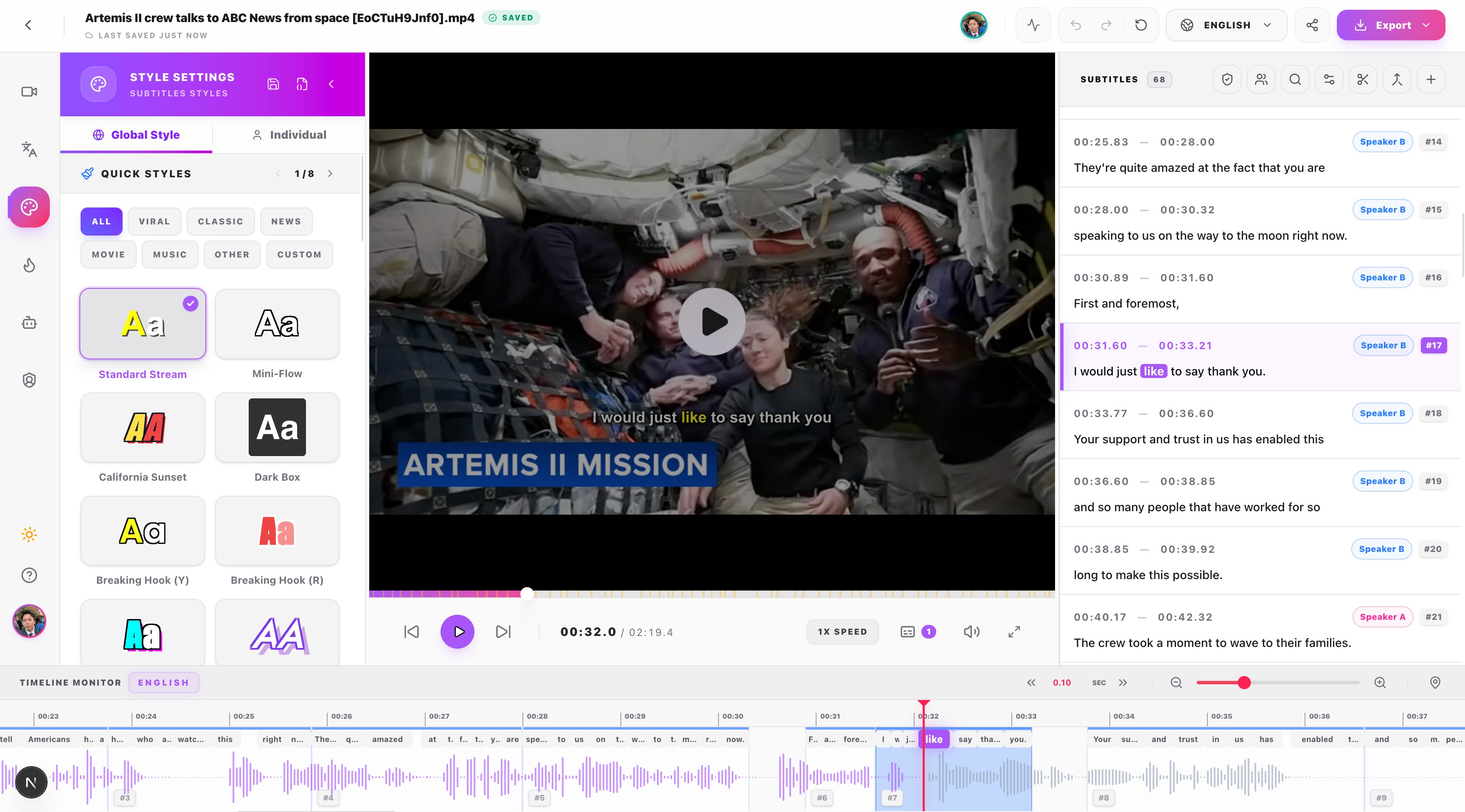Click the style code file icon
This screenshot has height=812, width=1465.
(302, 84)
